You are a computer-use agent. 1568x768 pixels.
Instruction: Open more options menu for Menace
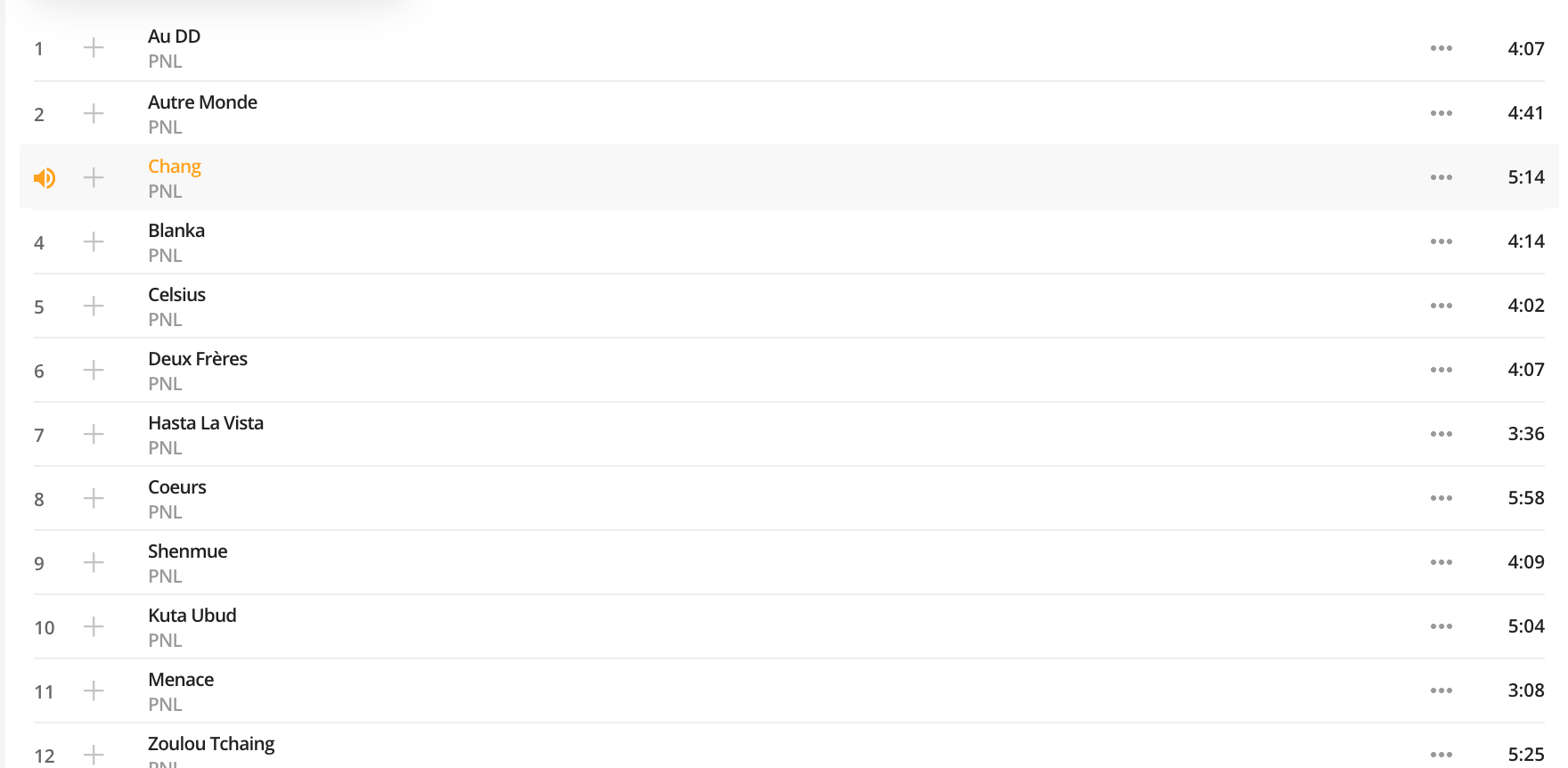[1441, 690]
